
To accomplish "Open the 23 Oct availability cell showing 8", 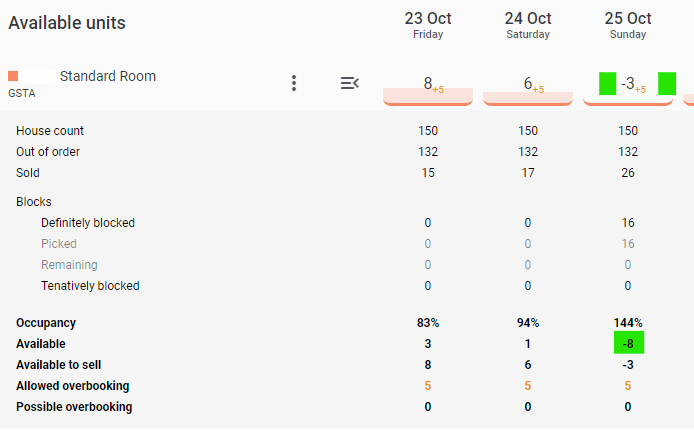I will point(428,88).
